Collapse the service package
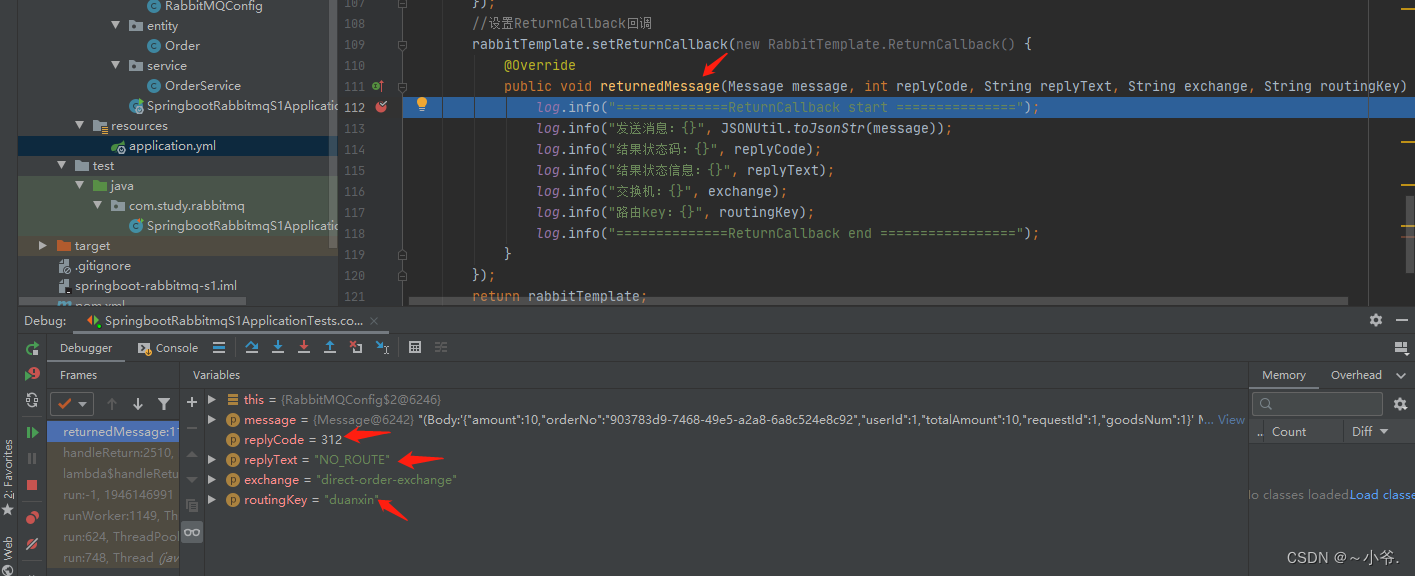The height and width of the screenshot is (576, 1415). (116, 66)
